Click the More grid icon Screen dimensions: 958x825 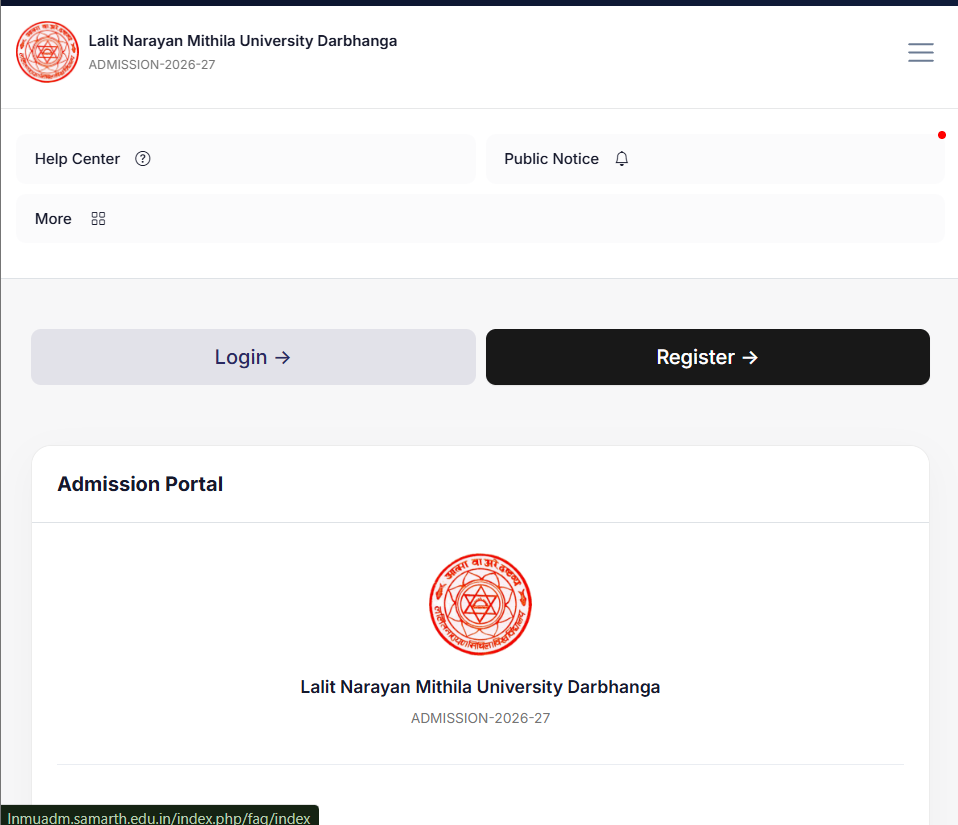point(98,219)
